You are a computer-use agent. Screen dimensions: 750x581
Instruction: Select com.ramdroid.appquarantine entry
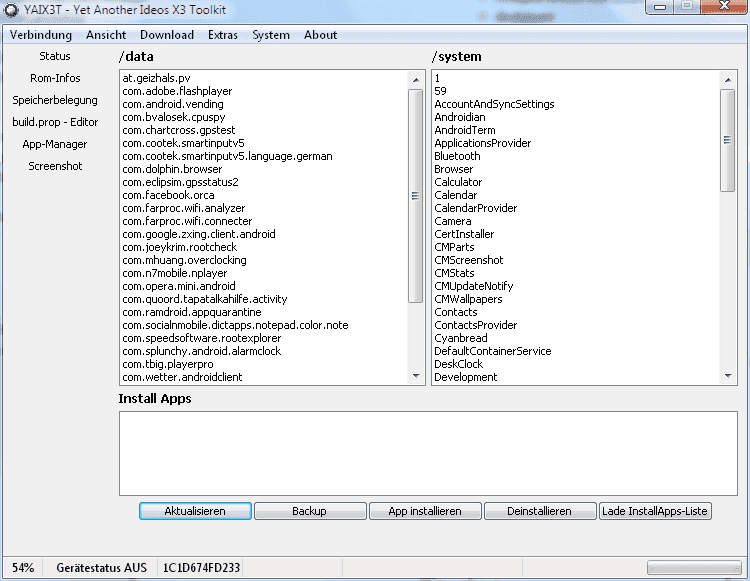(x=192, y=312)
